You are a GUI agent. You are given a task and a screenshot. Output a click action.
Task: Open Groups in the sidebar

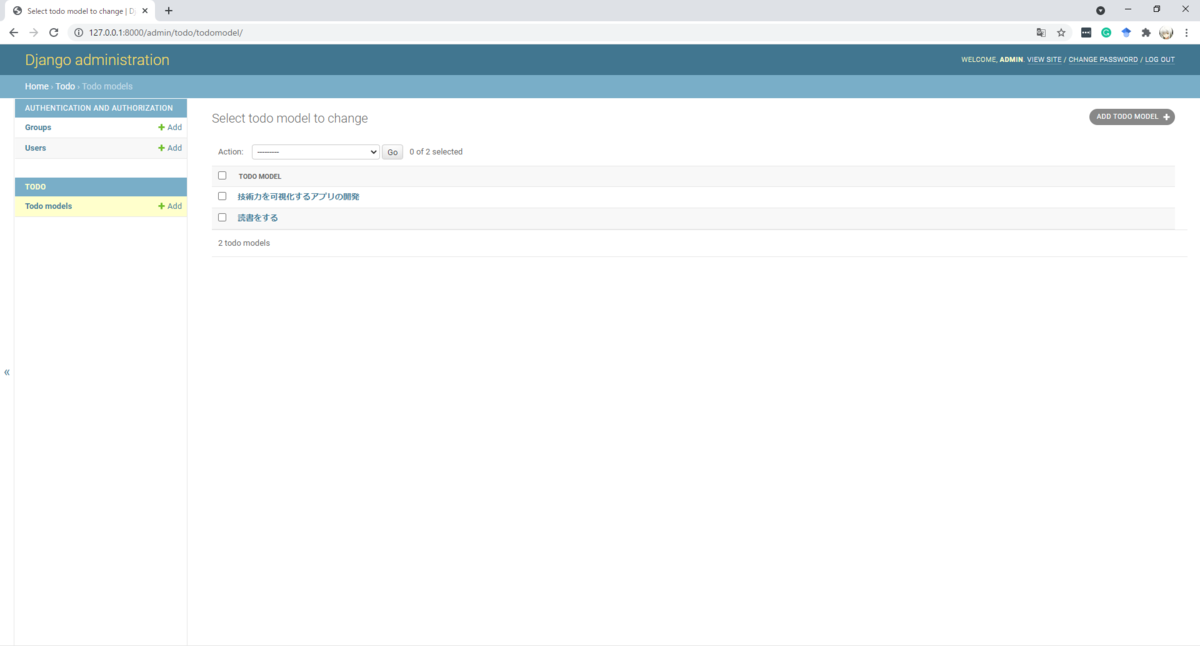pos(38,127)
